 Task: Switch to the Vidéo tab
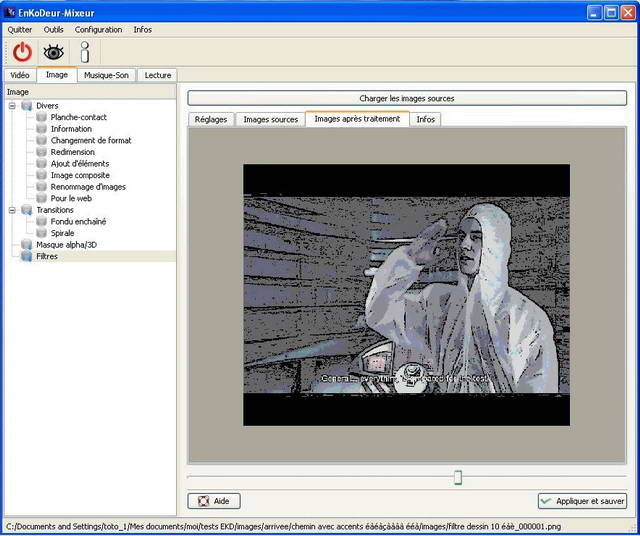tap(20, 76)
